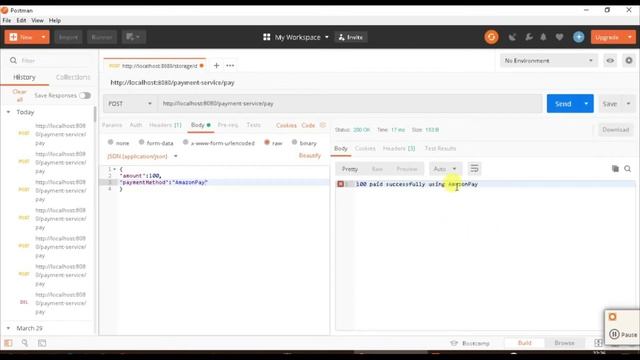Click the Beautify link
Viewport: 640px width, 360px height.
point(310,156)
